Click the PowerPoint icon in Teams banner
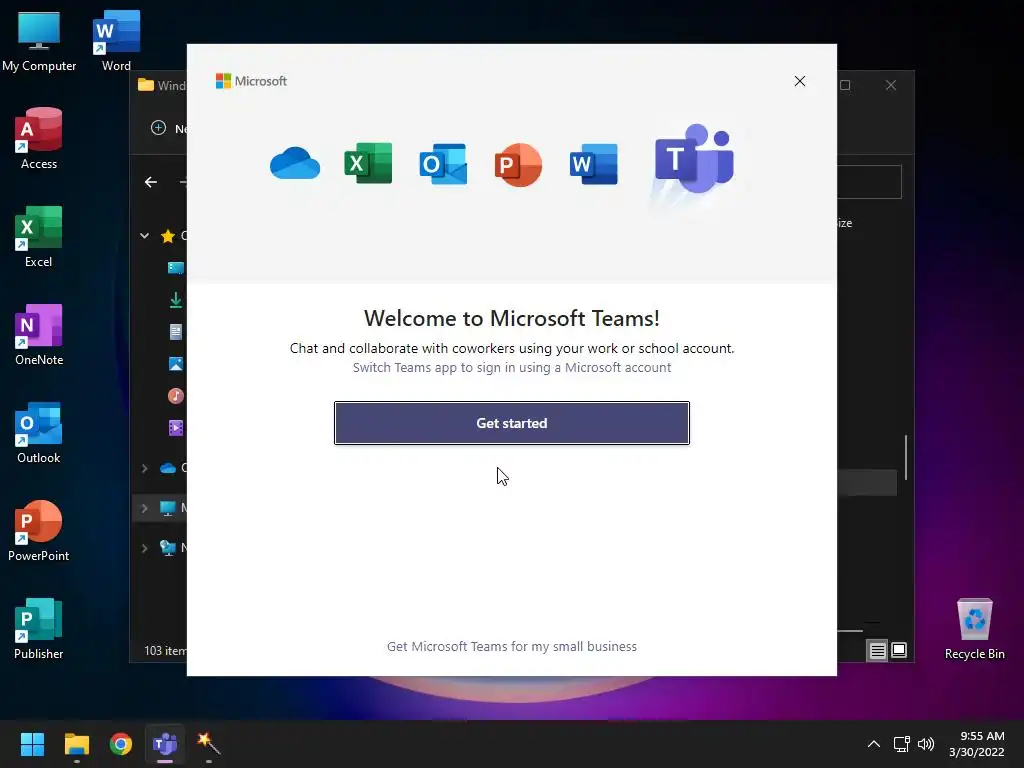 tap(518, 165)
